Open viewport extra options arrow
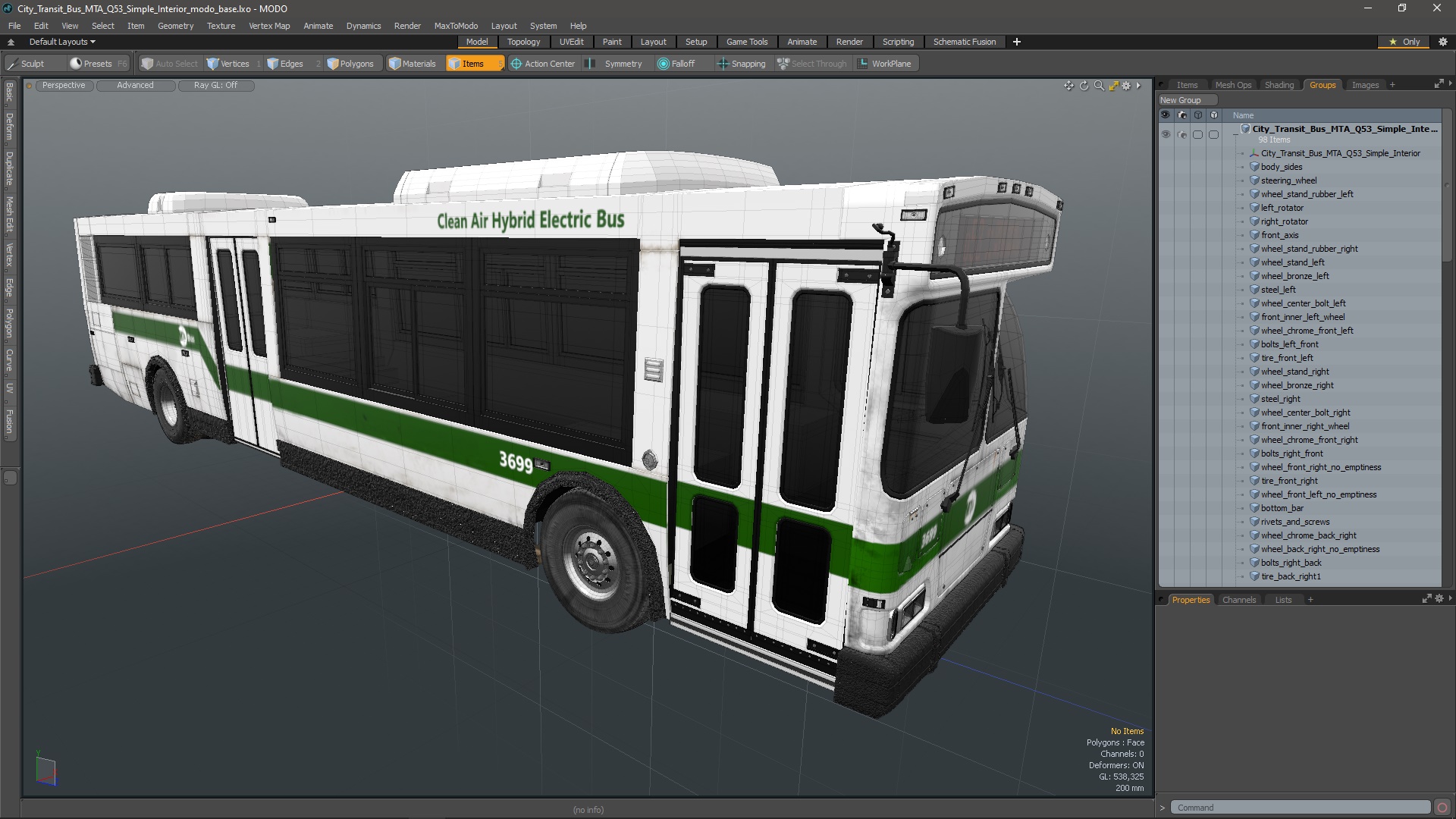 click(x=1138, y=86)
